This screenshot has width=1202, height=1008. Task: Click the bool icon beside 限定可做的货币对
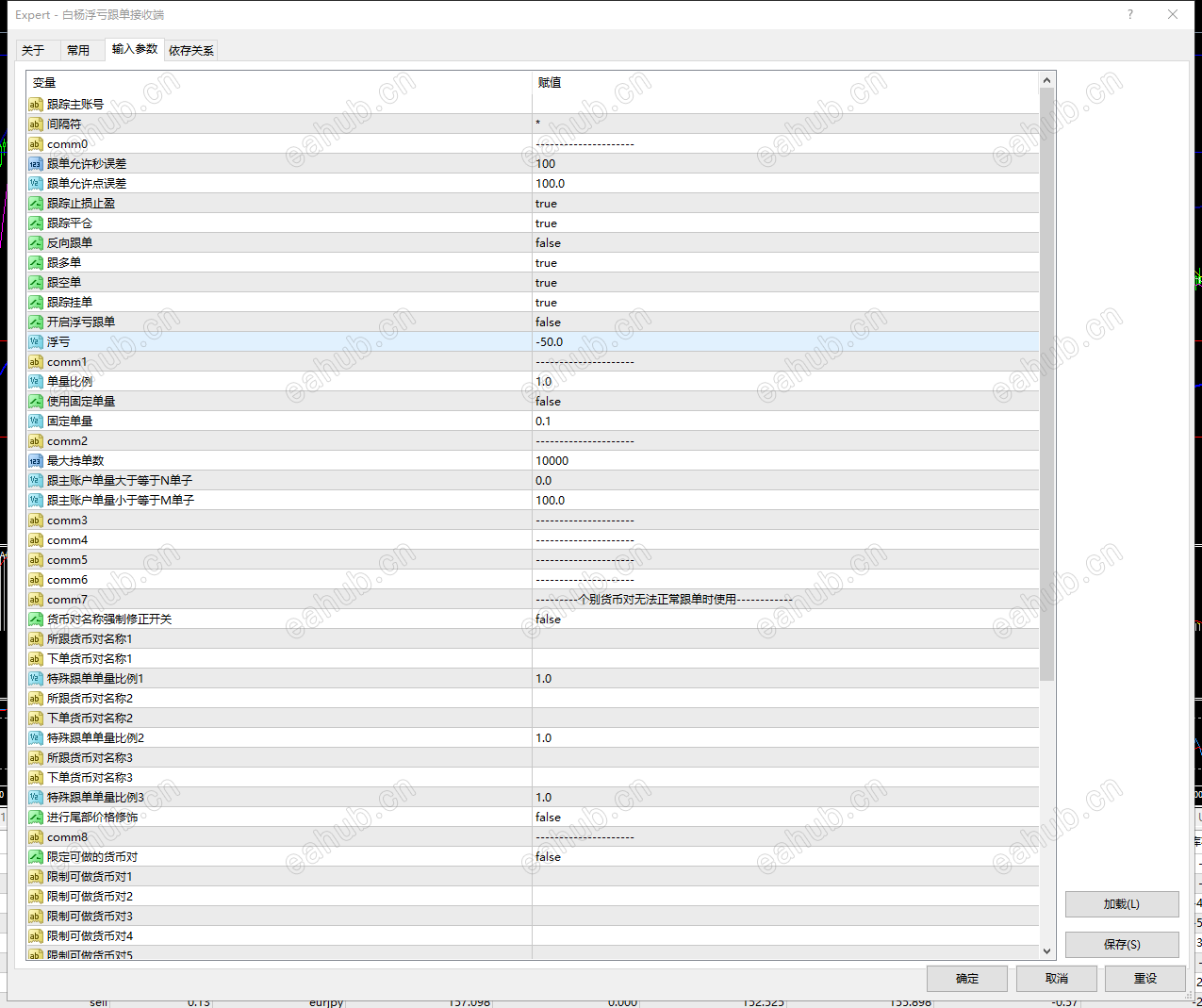click(36, 857)
